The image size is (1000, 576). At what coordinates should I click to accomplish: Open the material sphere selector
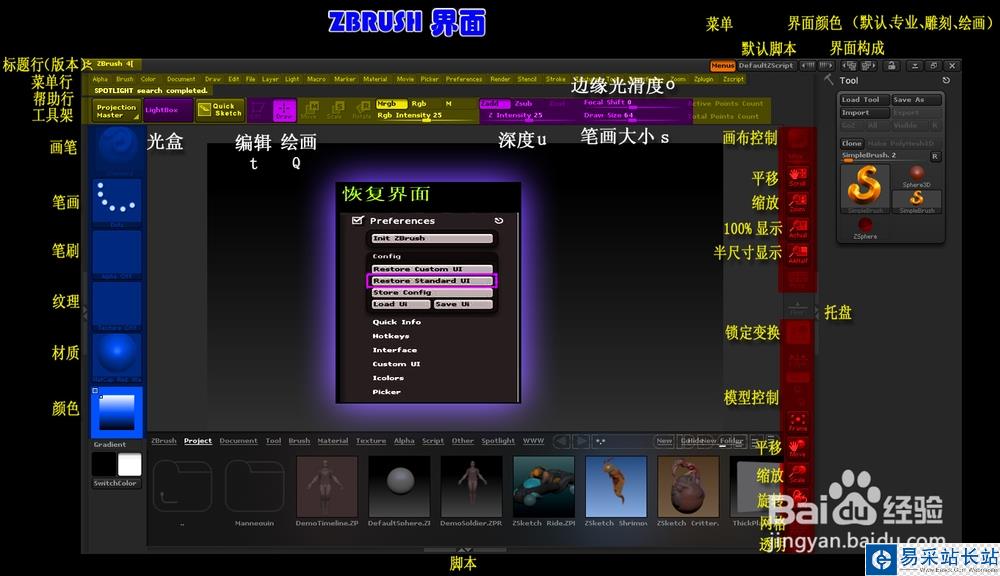[117, 358]
